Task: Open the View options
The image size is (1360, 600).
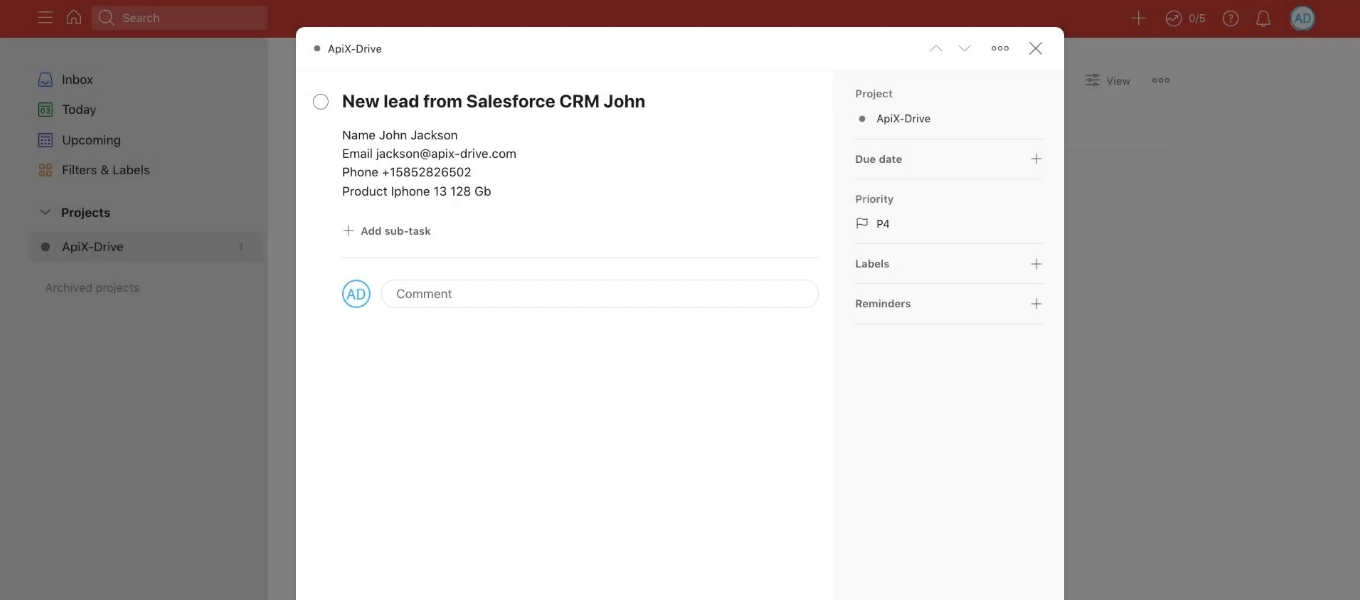Action: tap(1109, 80)
